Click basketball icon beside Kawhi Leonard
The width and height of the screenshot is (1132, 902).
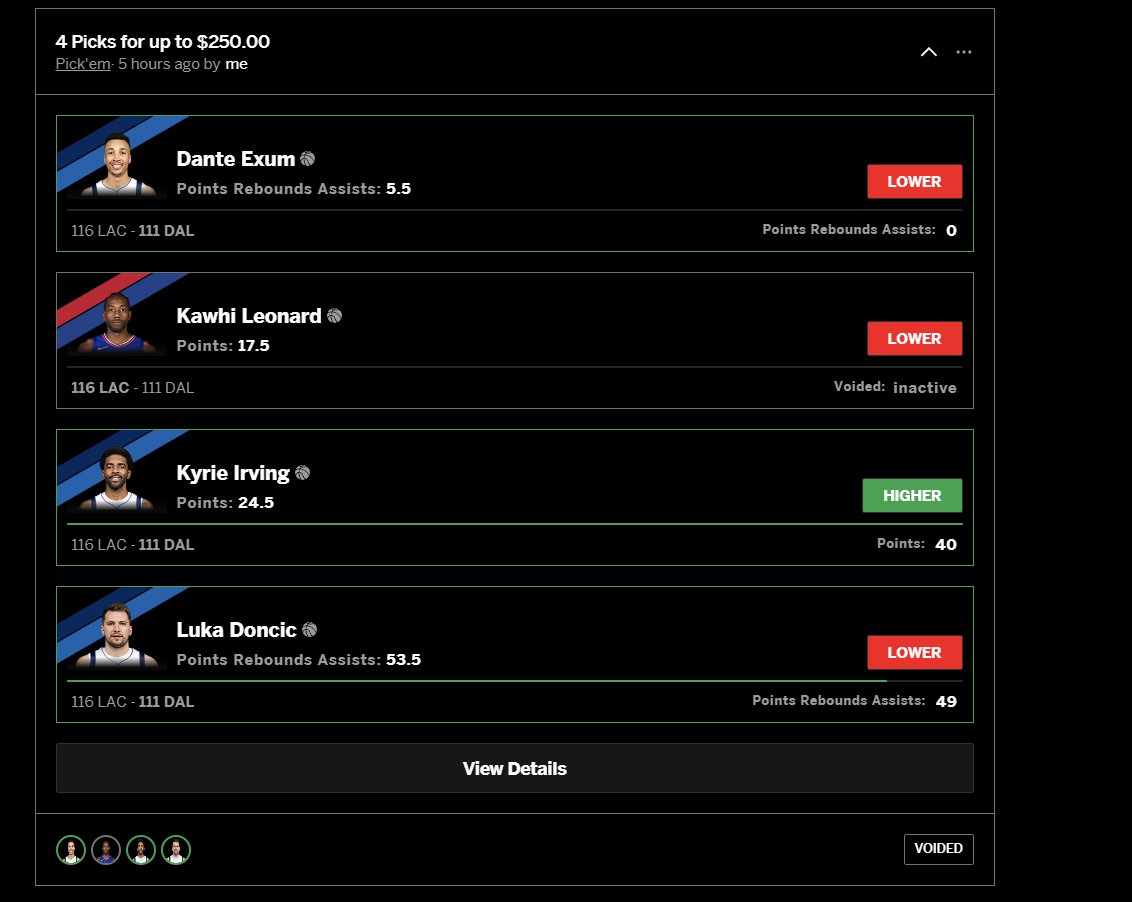tap(334, 316)
